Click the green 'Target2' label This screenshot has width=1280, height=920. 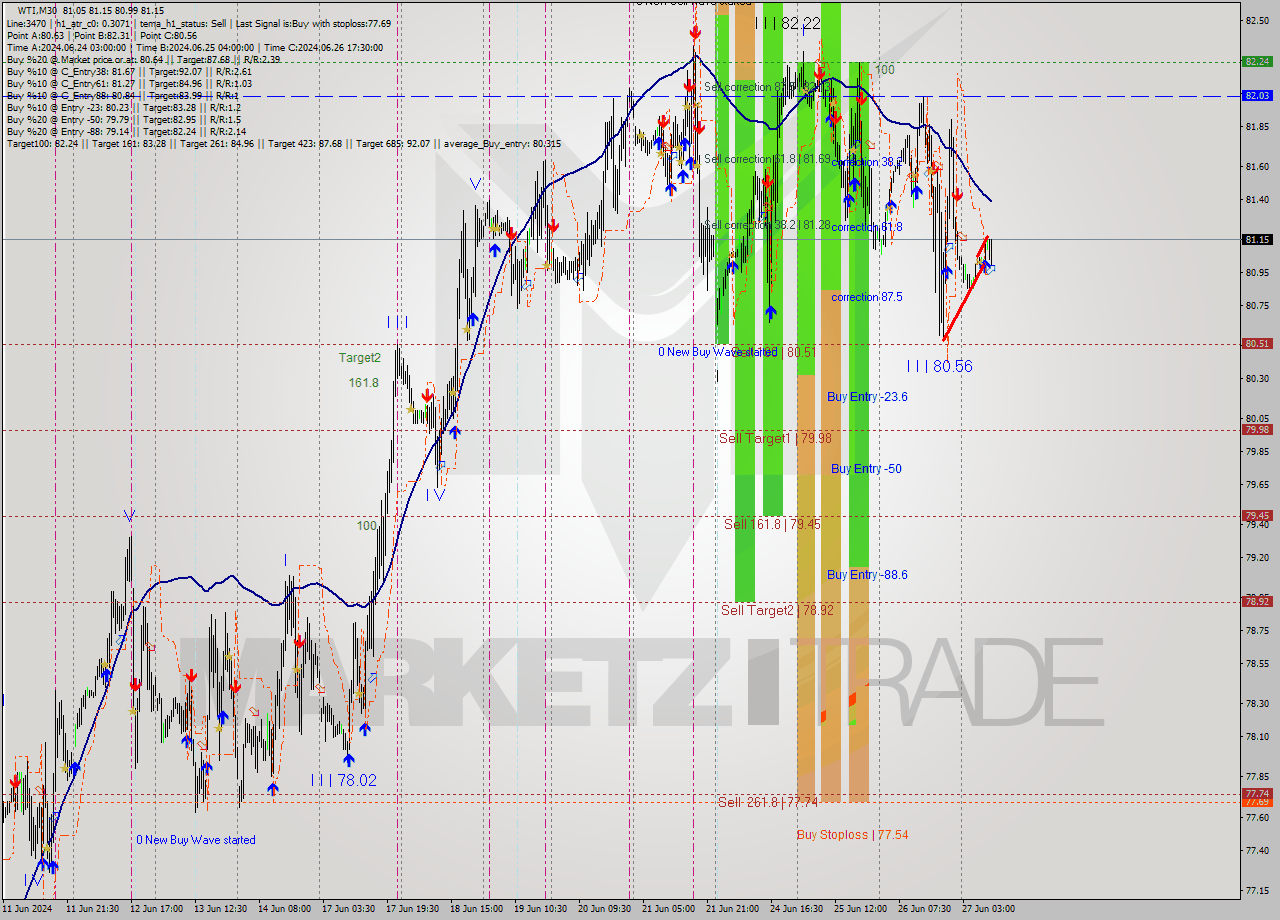359,357
